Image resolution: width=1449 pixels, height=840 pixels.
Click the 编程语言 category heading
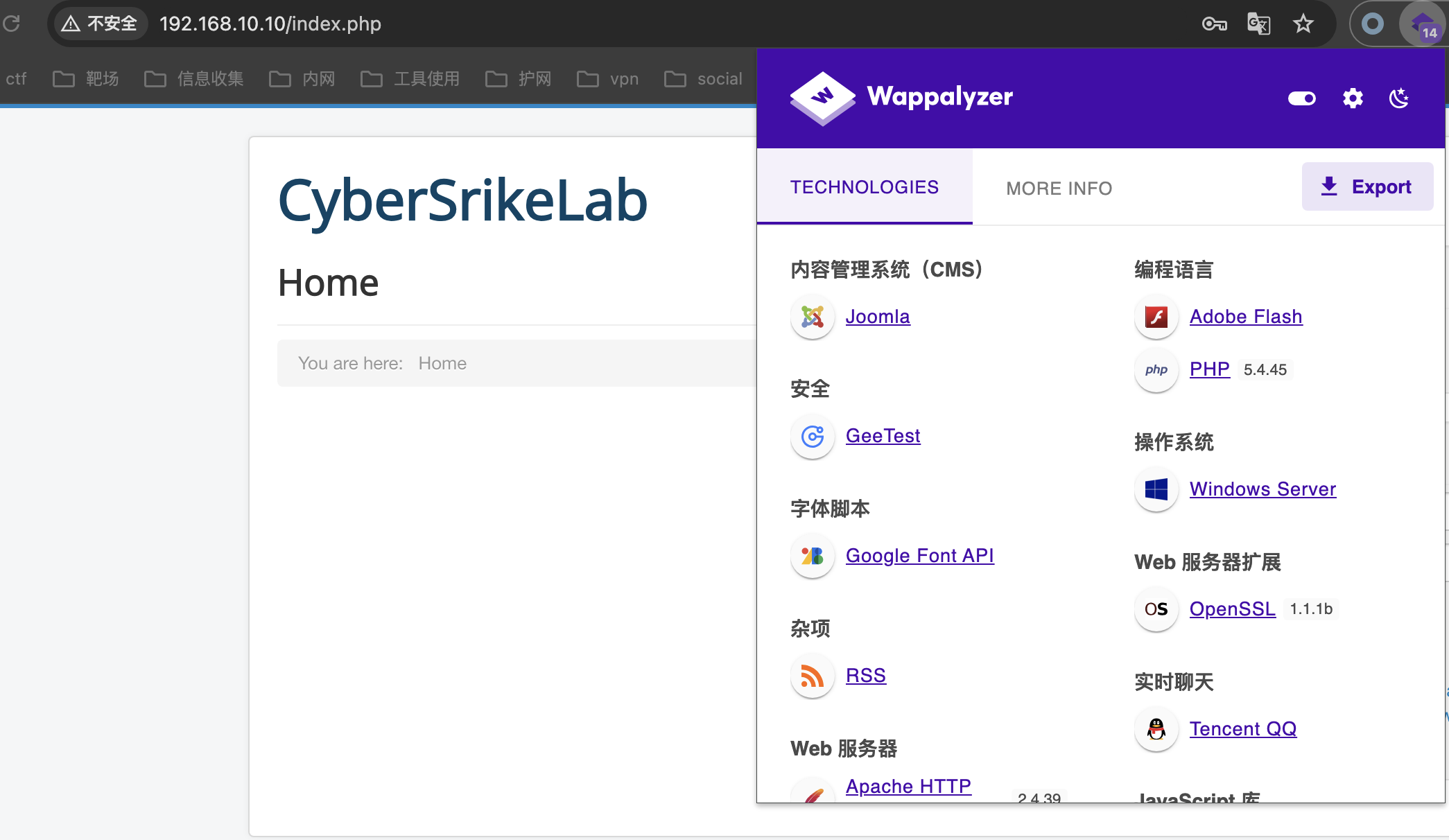coord(1174,269)
